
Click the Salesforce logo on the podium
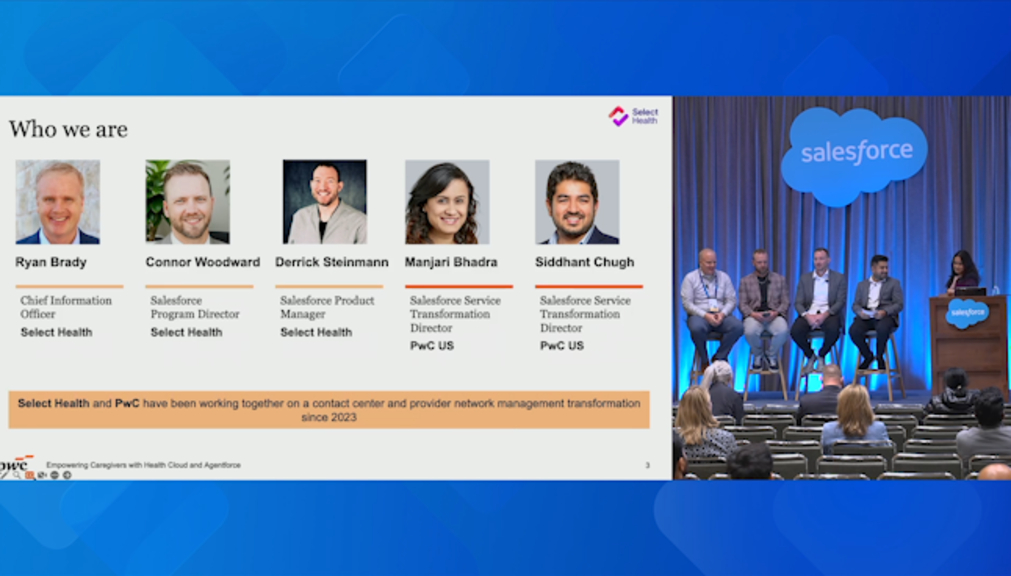pyautogui.click(x=967, y=312)
